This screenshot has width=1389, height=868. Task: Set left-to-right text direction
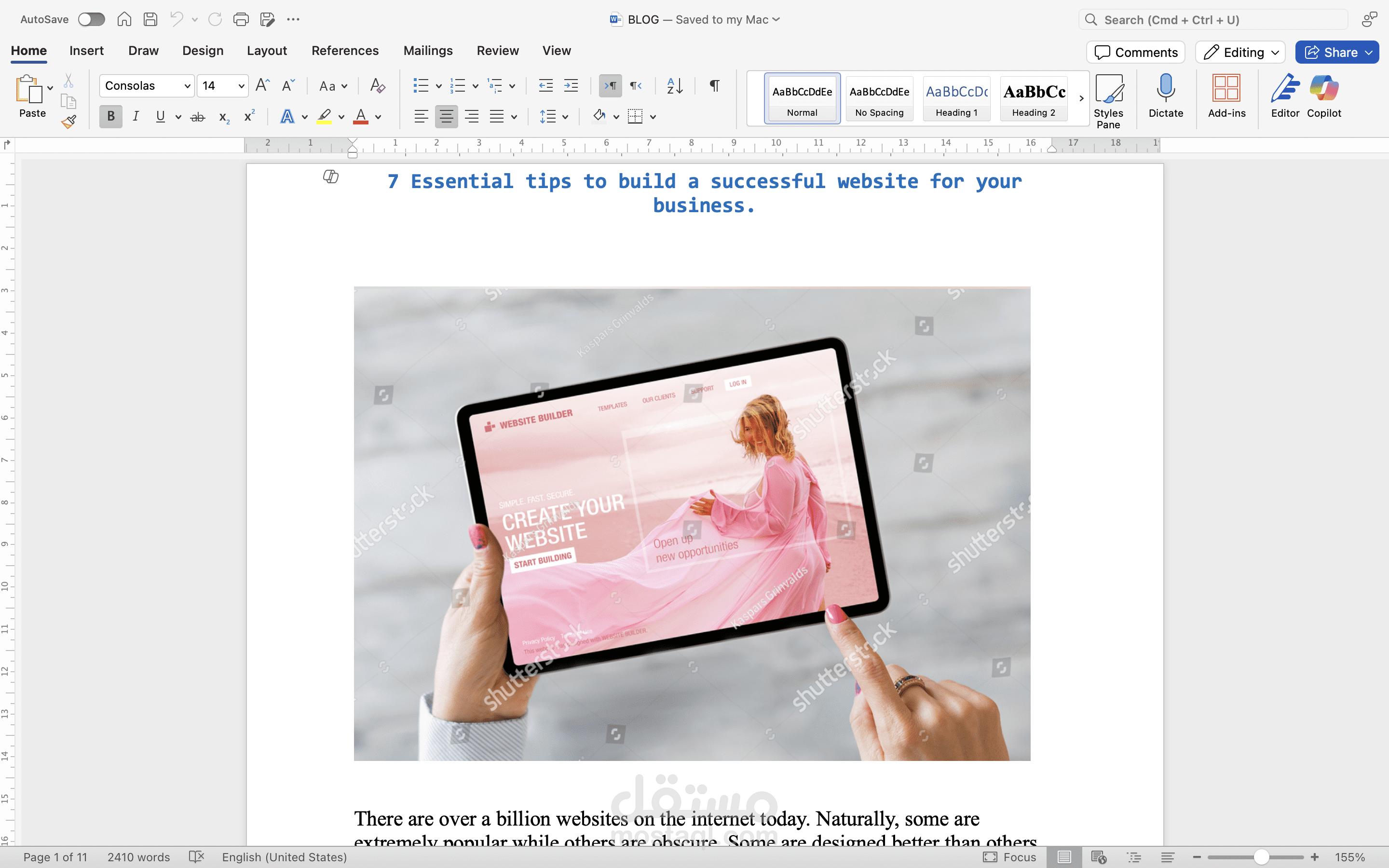click(x=610, y=85)
